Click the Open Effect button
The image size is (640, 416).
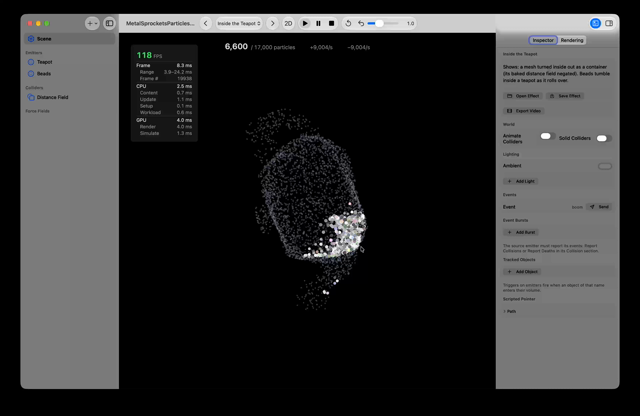(523, 96)
